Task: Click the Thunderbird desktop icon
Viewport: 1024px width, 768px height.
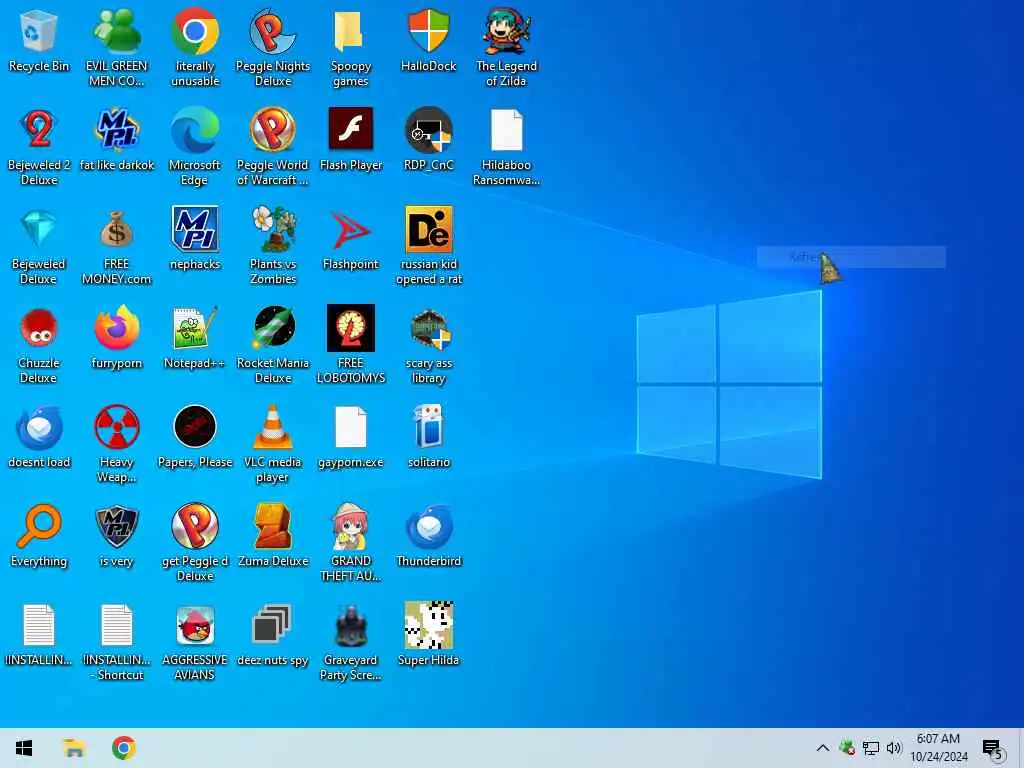Action: [x=428, y=526]
